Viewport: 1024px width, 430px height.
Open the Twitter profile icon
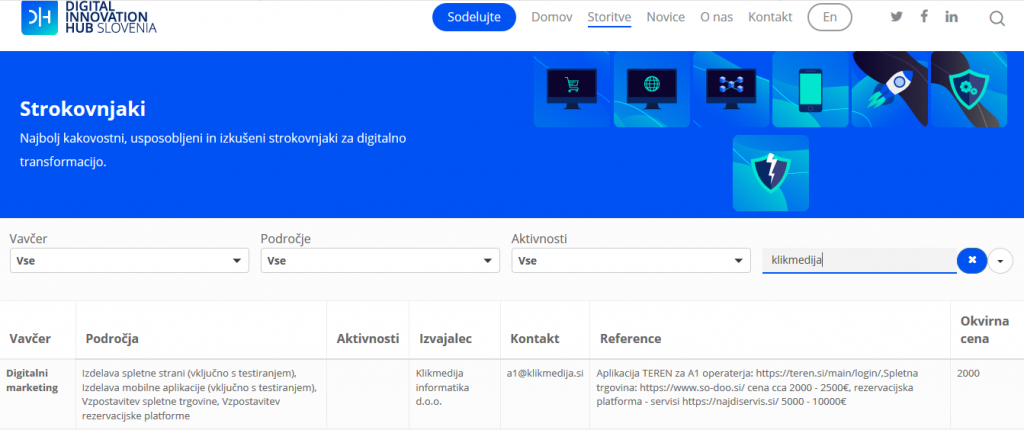tap(896, 17)
